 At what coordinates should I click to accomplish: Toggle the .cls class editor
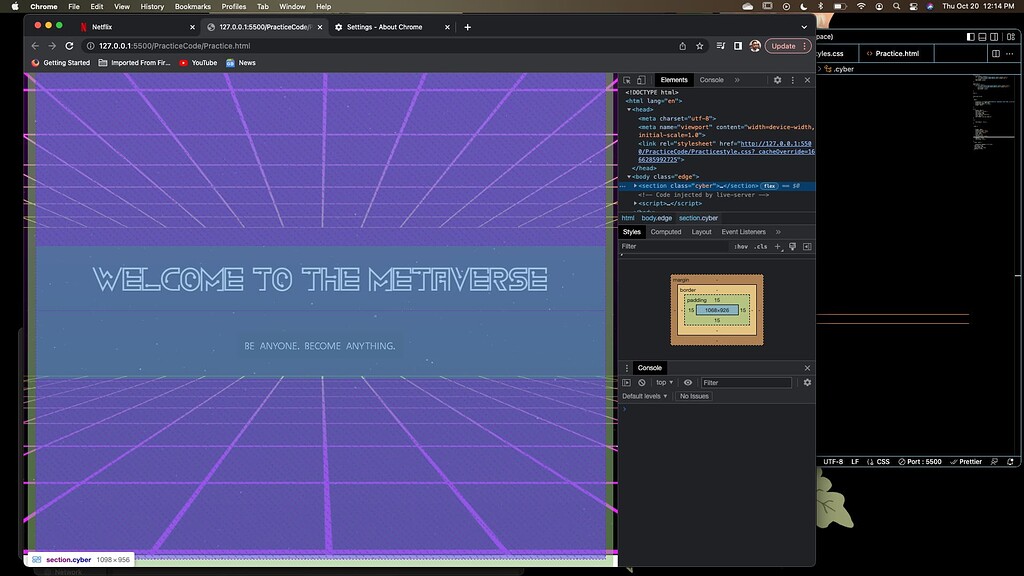click(761, 246)
